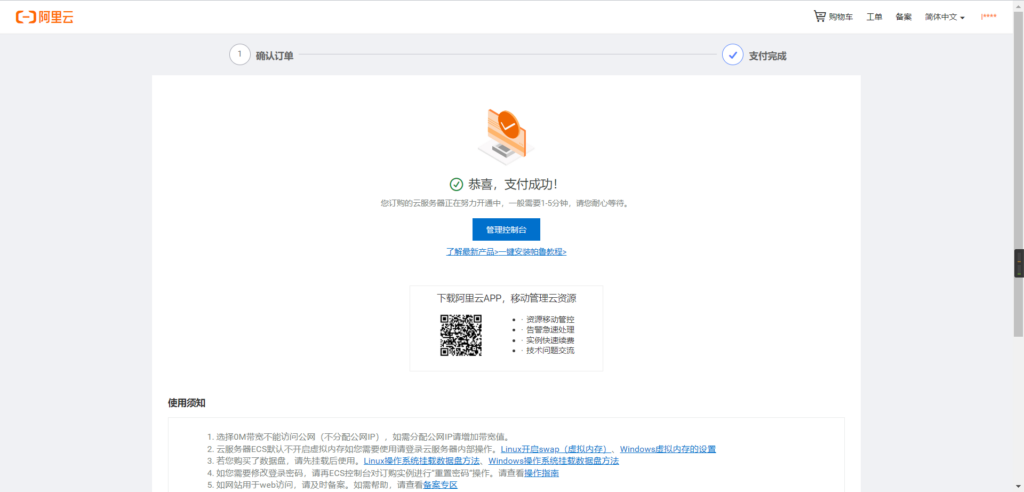The height and width of the screenshot is (492, 1024).
Task: Open the 备案 menu item
Action: click(x=903, y=17)
